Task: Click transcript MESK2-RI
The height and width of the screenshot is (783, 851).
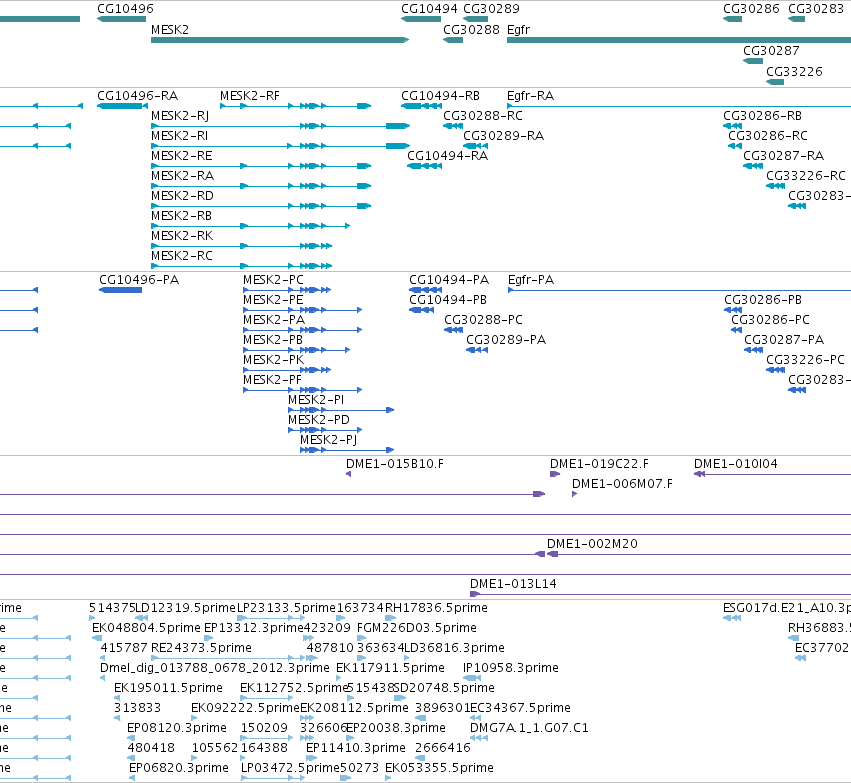Action: click(x=179, y=136)
